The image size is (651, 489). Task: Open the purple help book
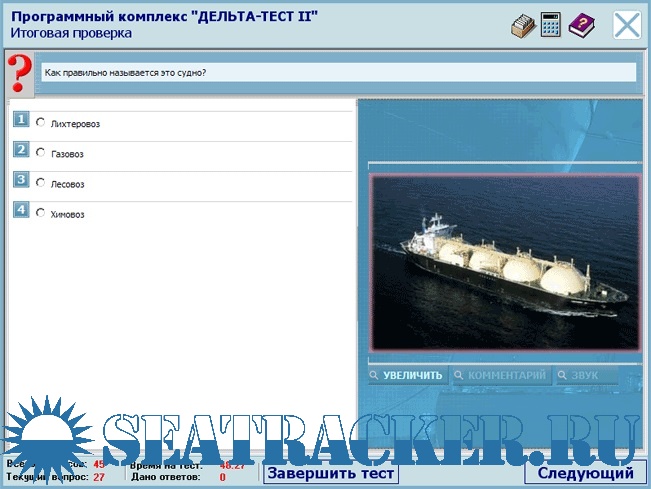[x=581, y=25]
